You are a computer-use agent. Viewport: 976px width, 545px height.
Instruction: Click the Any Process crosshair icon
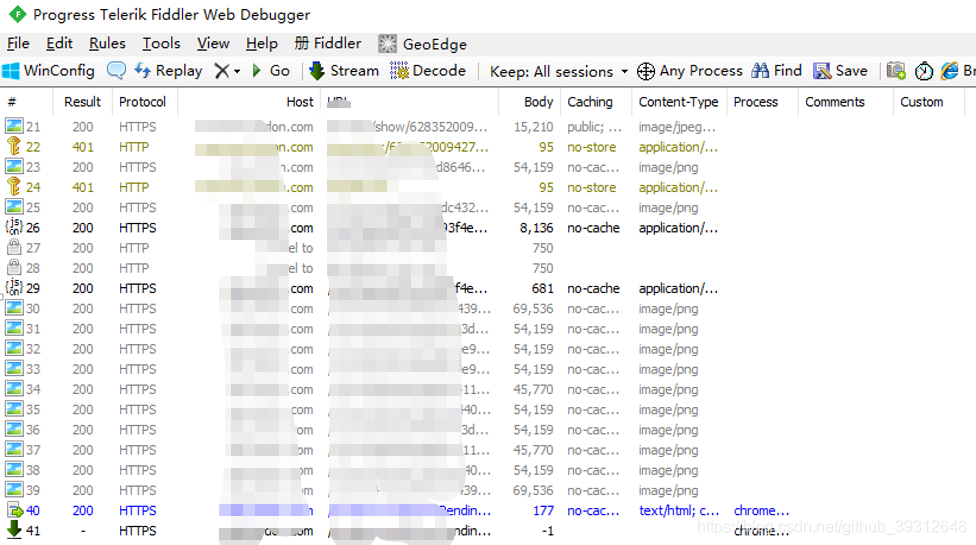645,72
